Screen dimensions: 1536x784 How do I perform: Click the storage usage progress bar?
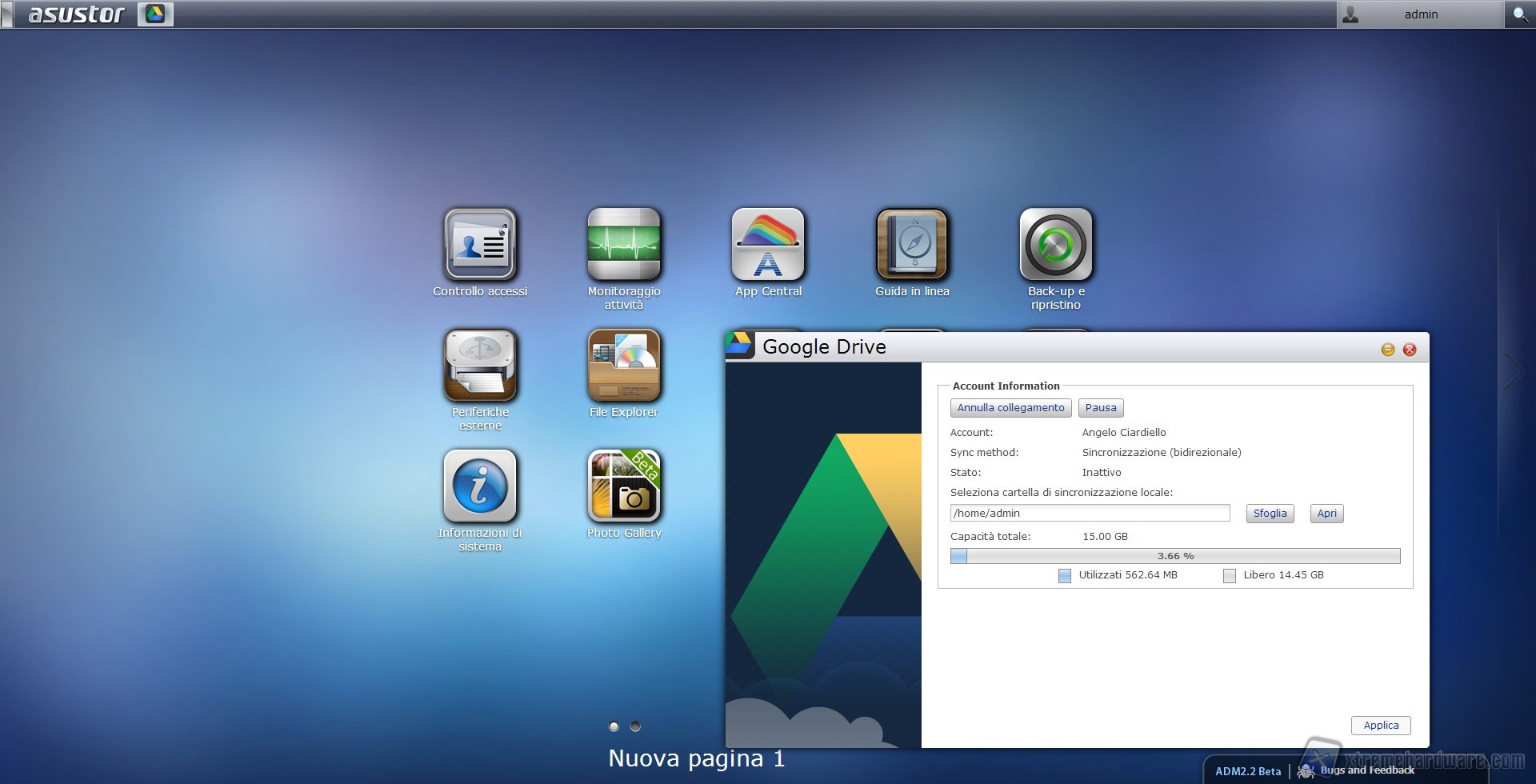pyautogui.click(x=1174, y=556)
